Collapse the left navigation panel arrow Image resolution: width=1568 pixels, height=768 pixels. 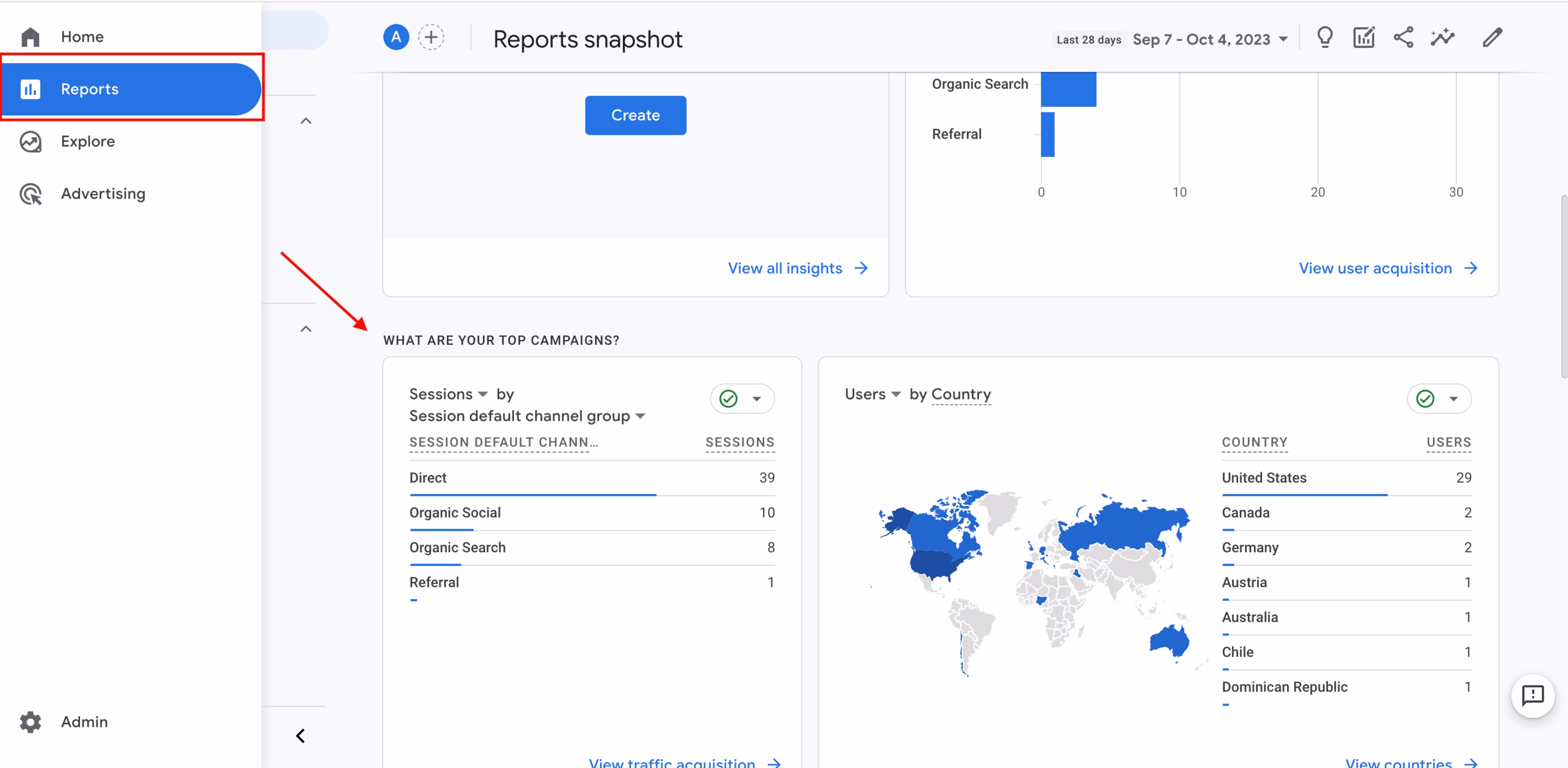tap(299, 735)
